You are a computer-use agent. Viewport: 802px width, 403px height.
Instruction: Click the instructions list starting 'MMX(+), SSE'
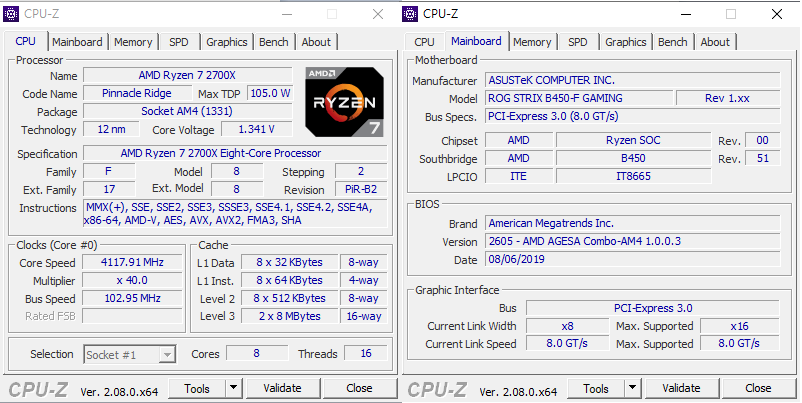tap(235, 214)
